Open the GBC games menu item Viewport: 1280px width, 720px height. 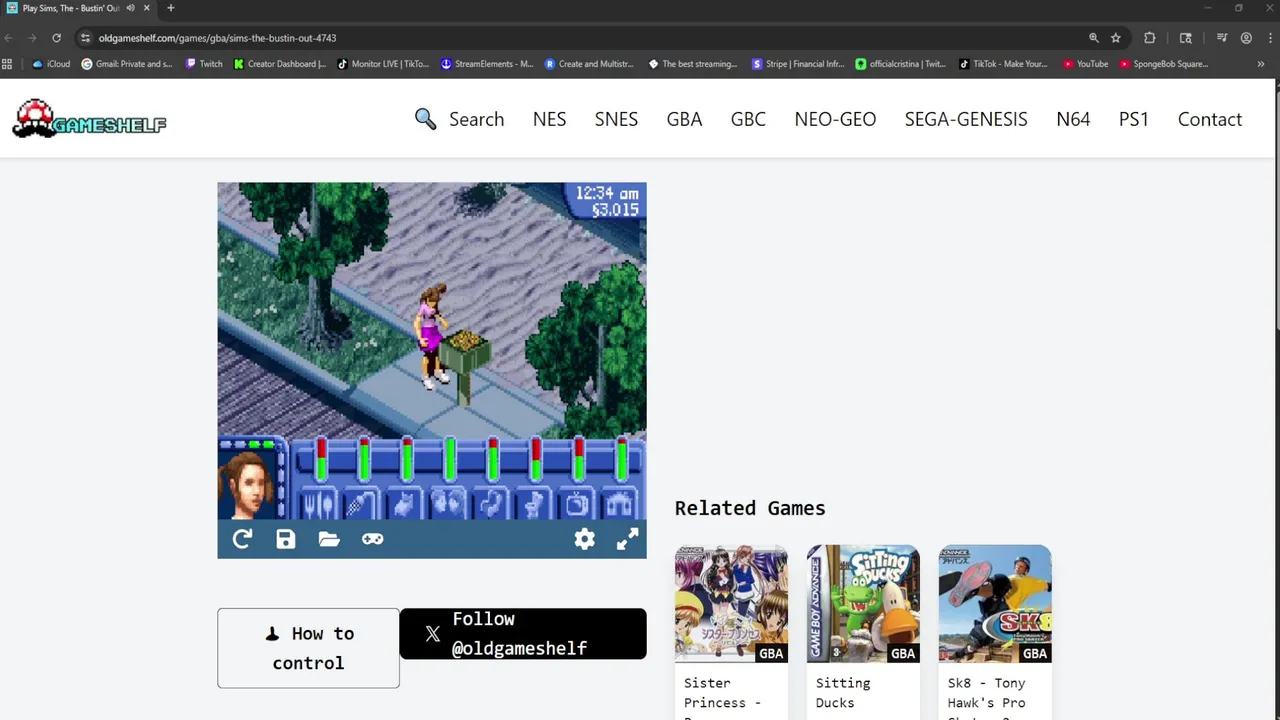click(748, 119)
